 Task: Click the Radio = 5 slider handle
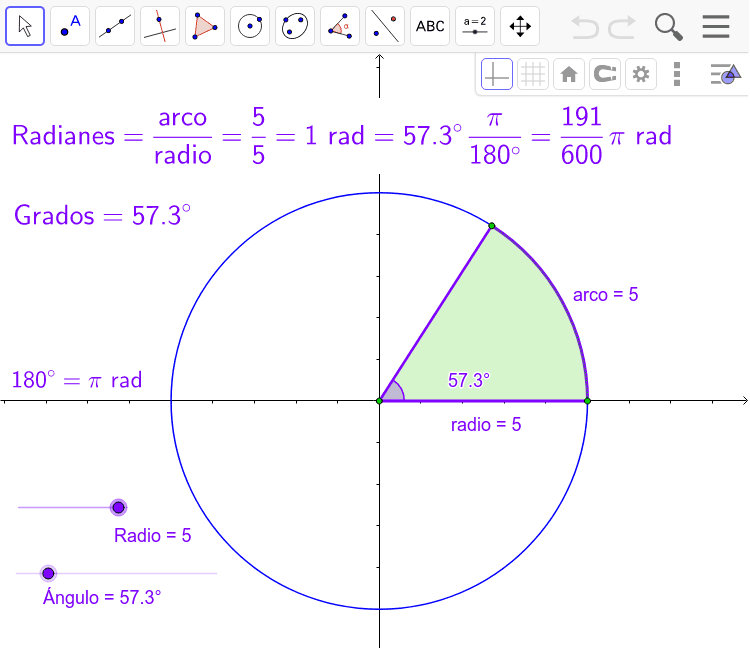point(119,507)
